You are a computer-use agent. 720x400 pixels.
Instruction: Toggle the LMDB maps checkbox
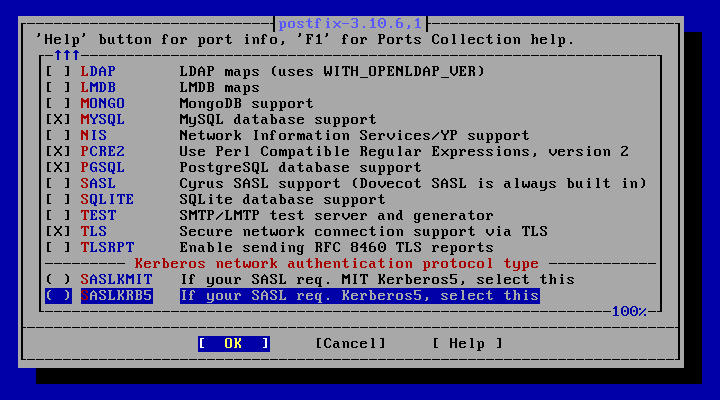click(58, 88)
